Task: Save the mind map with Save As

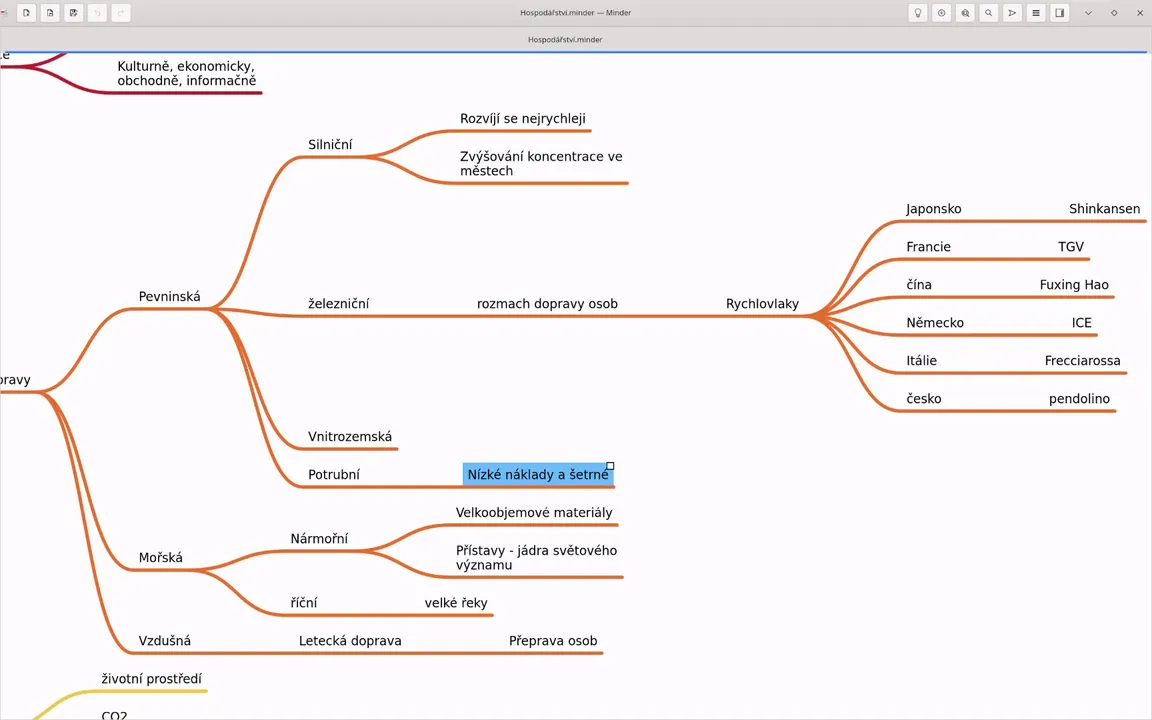Action: pyautogui.click(x=73, y=12)
